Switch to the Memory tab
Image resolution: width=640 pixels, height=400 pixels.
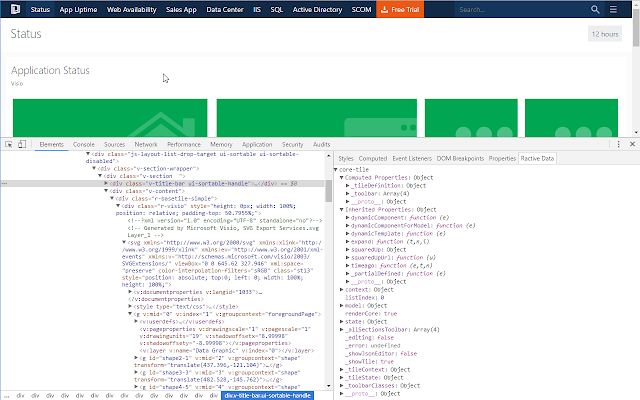click(221, 144)
